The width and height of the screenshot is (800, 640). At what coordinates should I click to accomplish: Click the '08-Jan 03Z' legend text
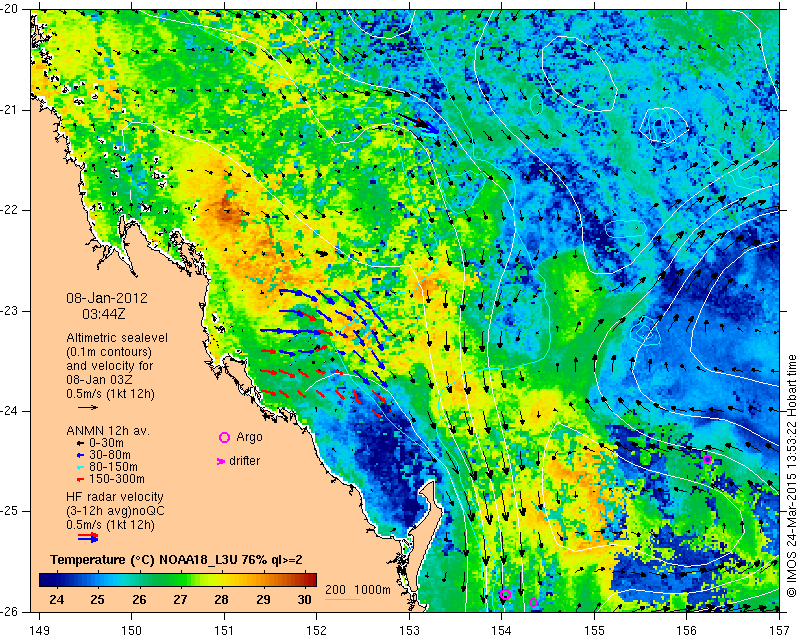coord(99,380)
